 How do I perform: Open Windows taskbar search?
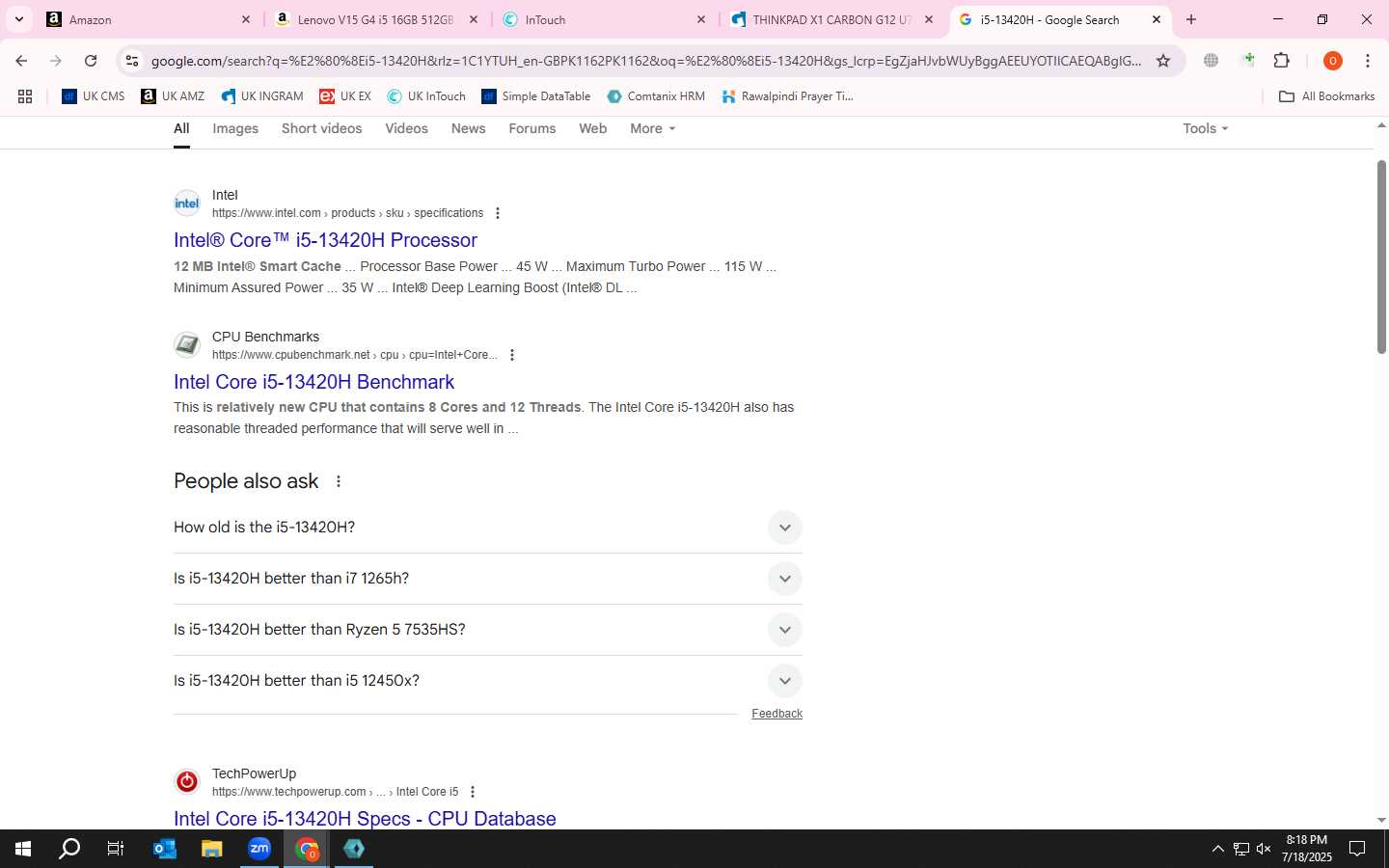click(x=69, y=849)
